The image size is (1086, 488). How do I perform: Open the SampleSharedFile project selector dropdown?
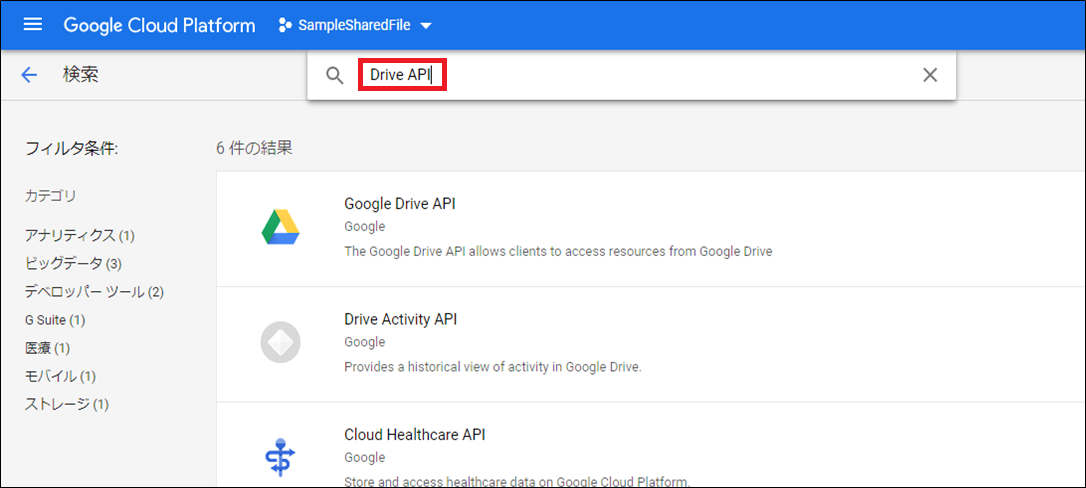coord(355,26)
